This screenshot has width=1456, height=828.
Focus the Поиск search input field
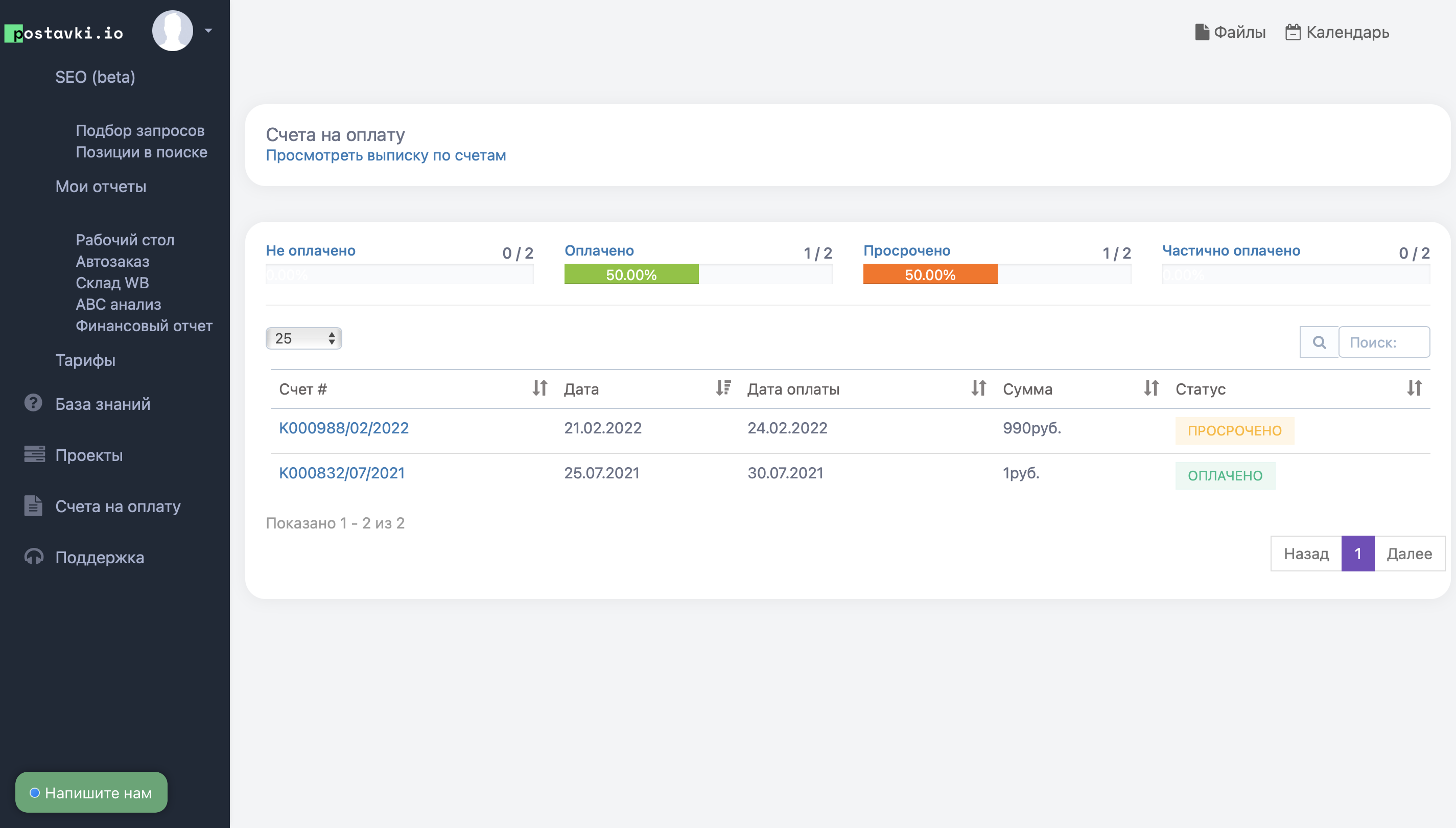point(1383,342)
